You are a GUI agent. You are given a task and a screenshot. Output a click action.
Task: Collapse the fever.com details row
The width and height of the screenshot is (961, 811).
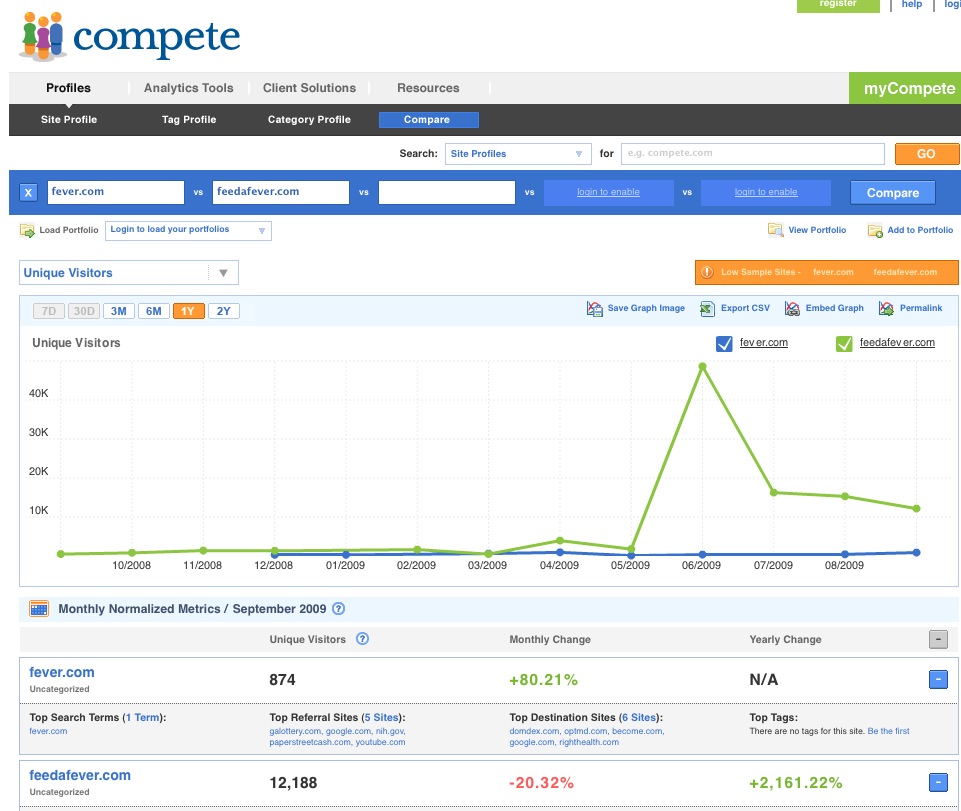click(x=938, y=679)
